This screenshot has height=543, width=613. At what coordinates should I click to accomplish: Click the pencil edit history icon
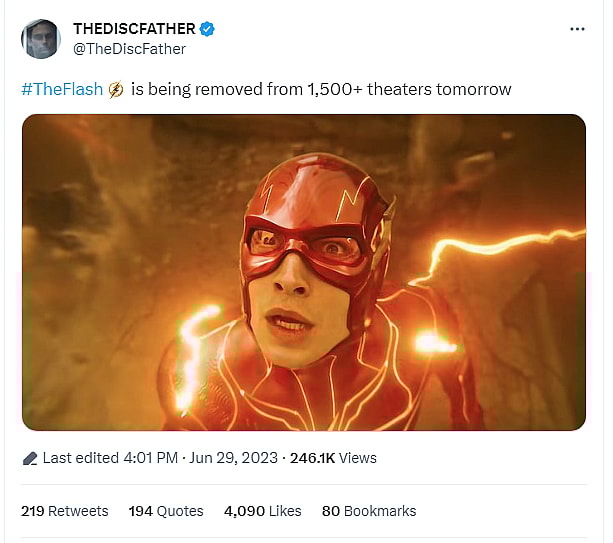(30, 458)
